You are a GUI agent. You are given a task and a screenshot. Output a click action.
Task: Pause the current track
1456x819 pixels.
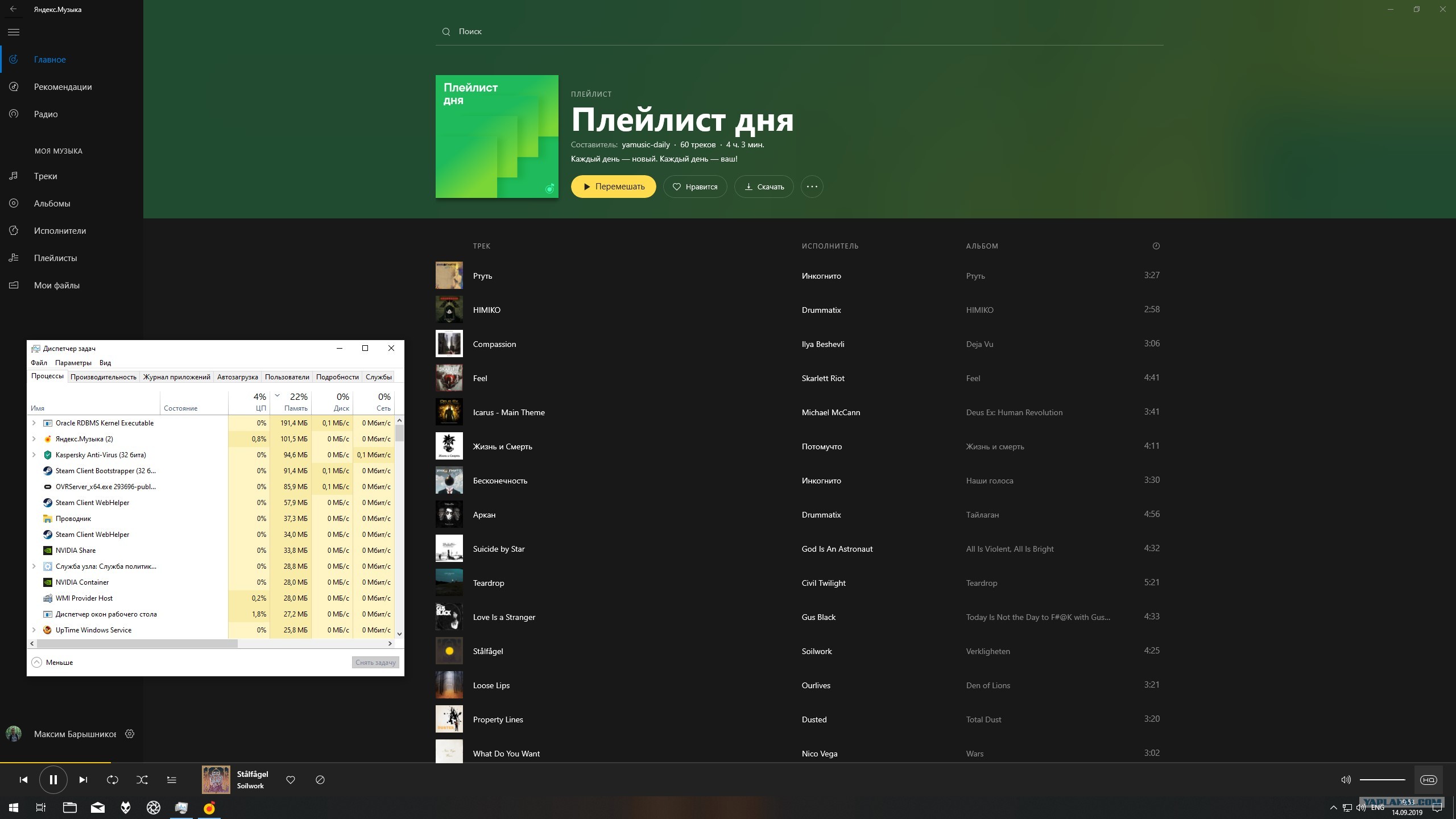(53, 780)
